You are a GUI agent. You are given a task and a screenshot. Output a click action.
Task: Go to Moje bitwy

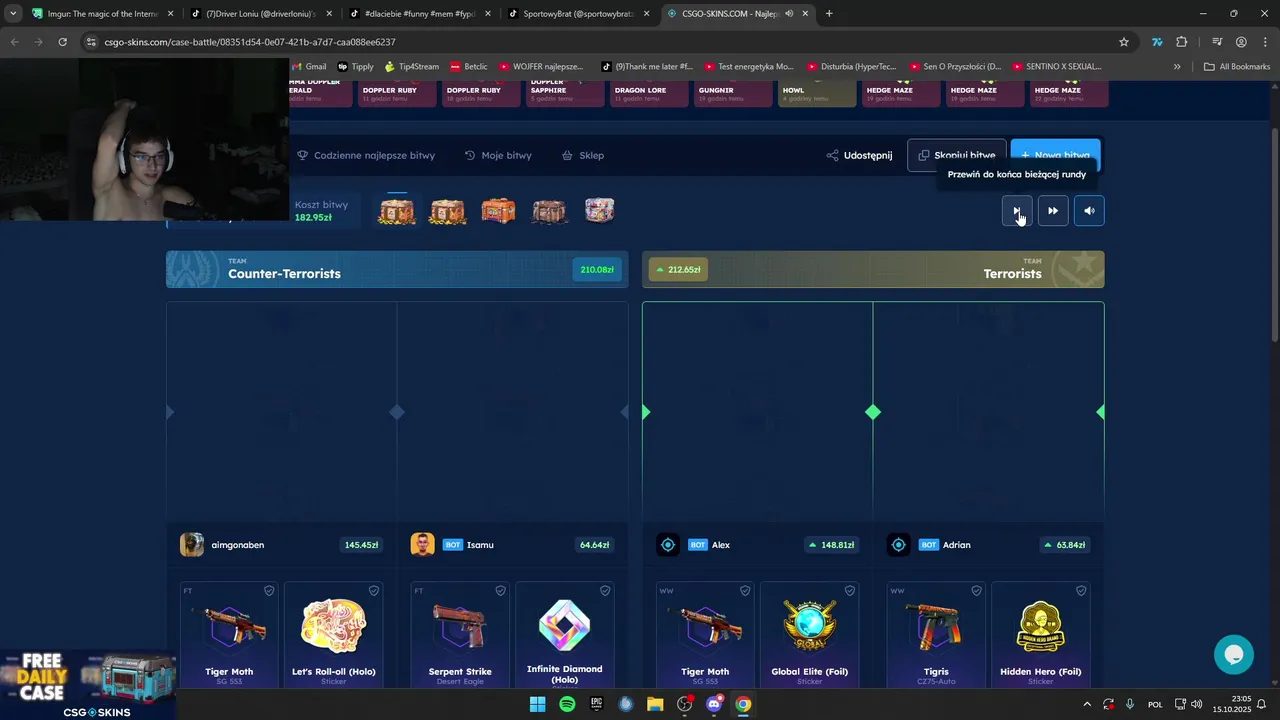(x=498, y=155)
